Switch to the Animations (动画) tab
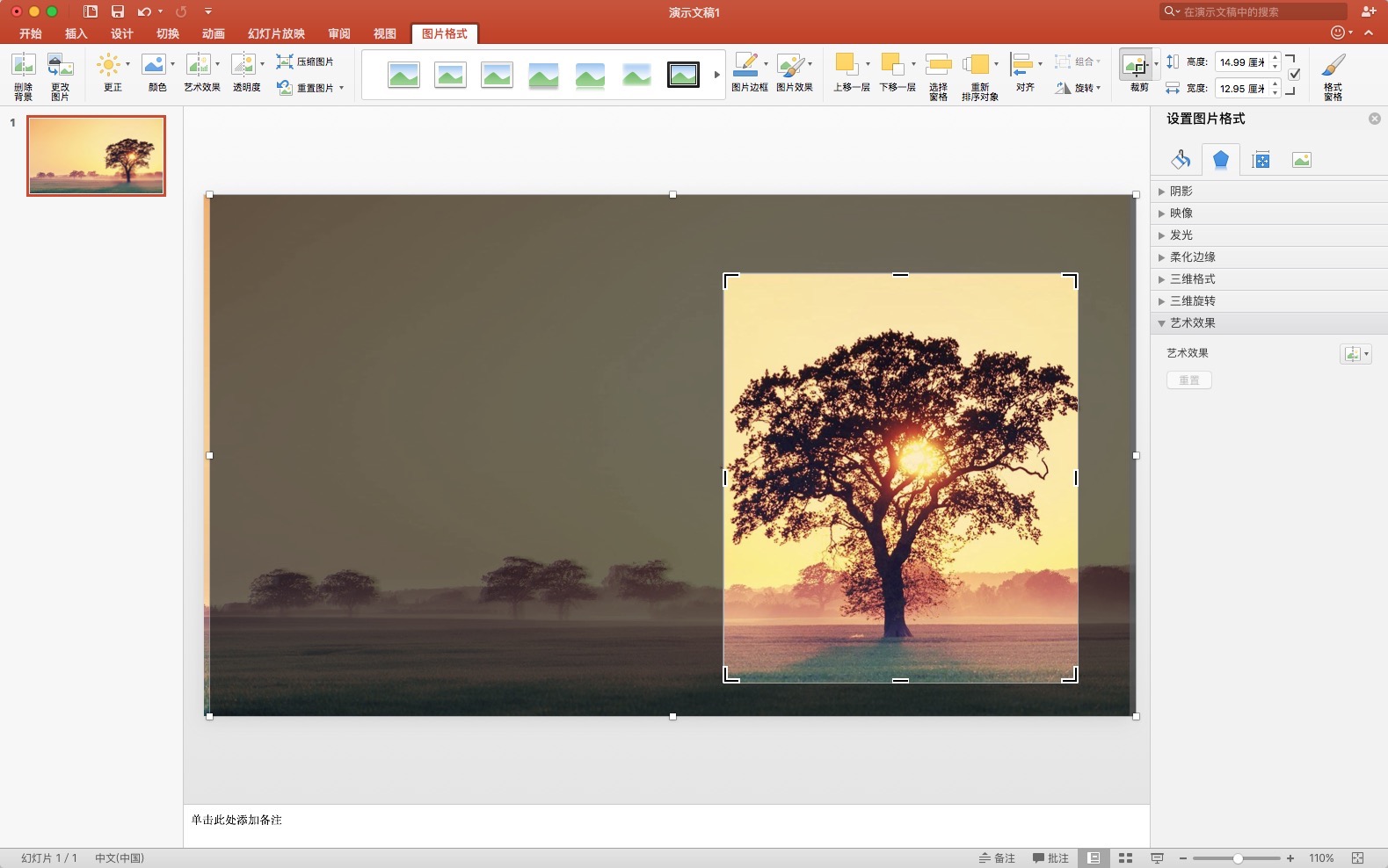1388x868 pixels. pos(213,33)
